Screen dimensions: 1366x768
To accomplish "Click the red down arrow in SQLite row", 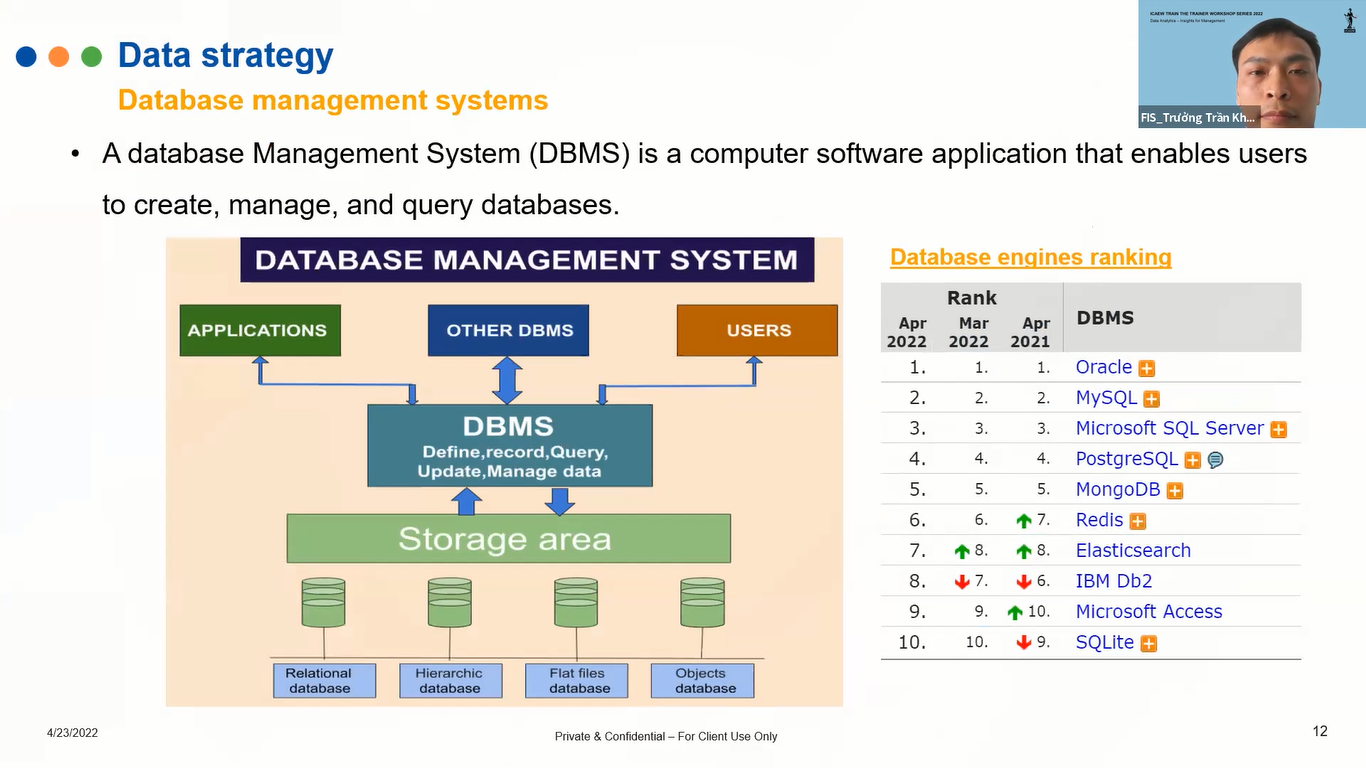I will [1023, 643].
